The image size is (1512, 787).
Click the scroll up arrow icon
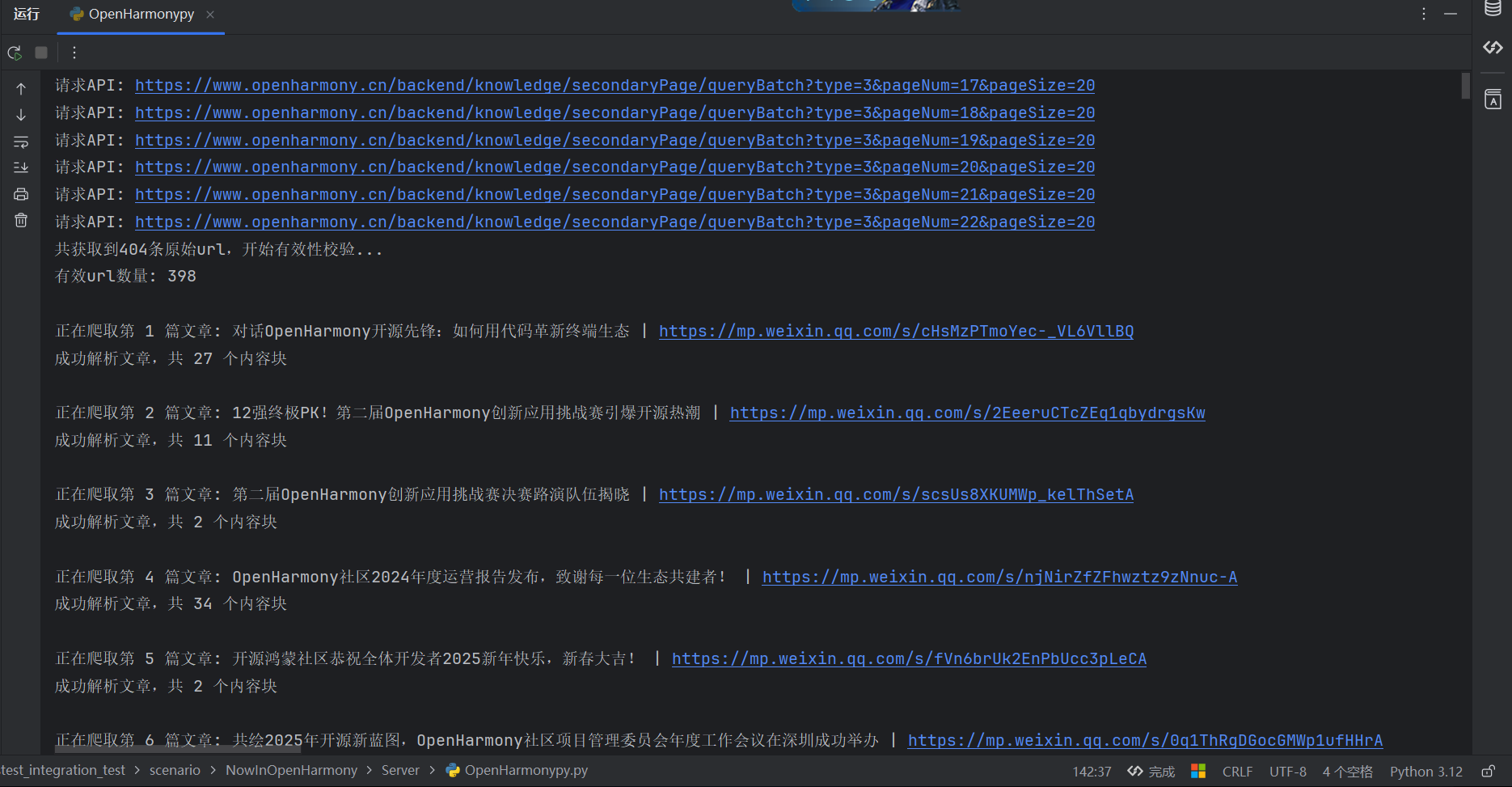click(21, 89)
